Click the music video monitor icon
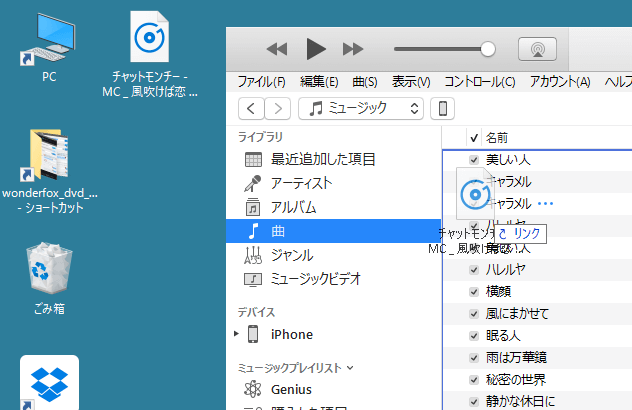632x410 pixels. tap(253, 279)
